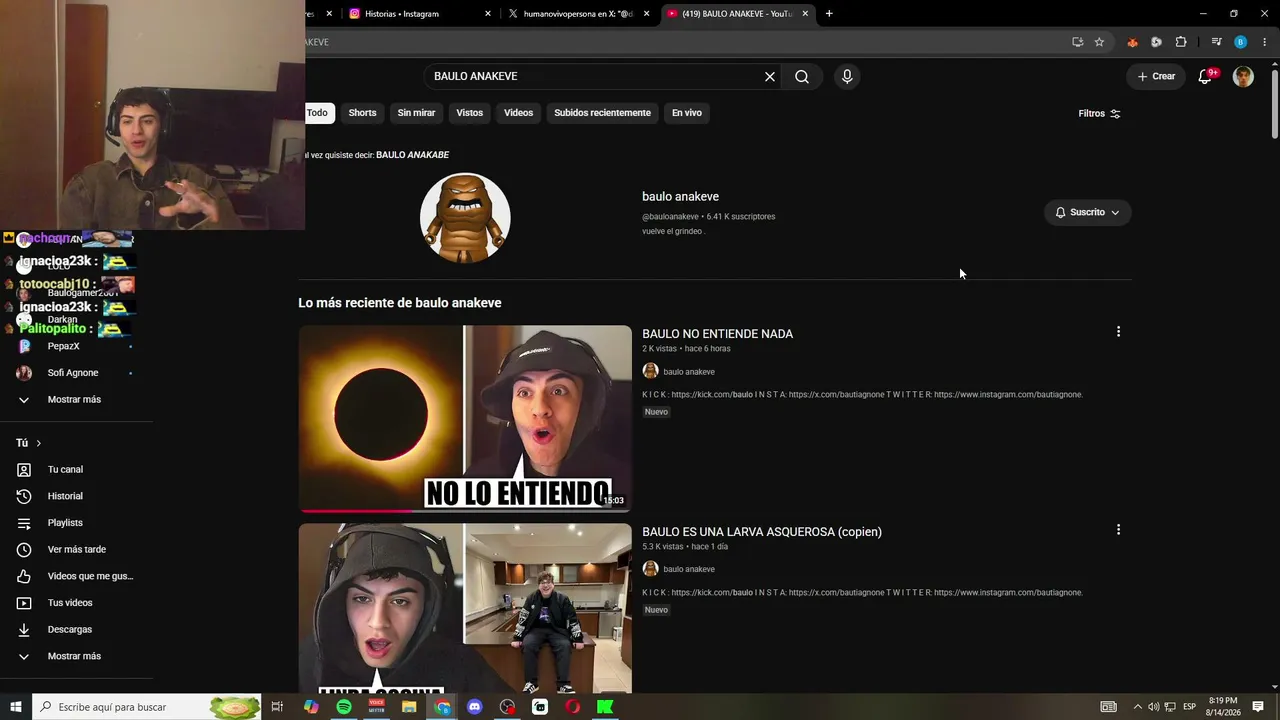Open the Filtros search filters
The width and height of the screenshot is (1280, 720).
(x=1099, y=114)
